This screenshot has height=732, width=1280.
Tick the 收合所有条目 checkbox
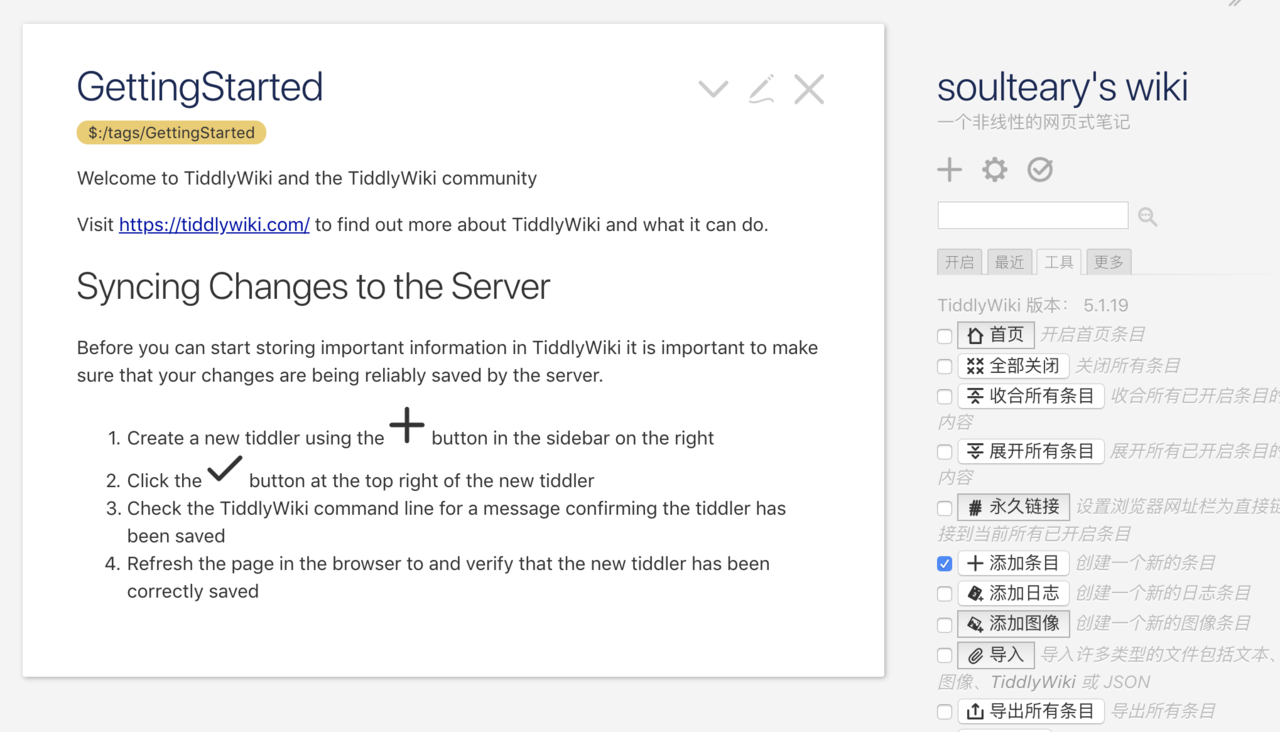pos(944,397)
